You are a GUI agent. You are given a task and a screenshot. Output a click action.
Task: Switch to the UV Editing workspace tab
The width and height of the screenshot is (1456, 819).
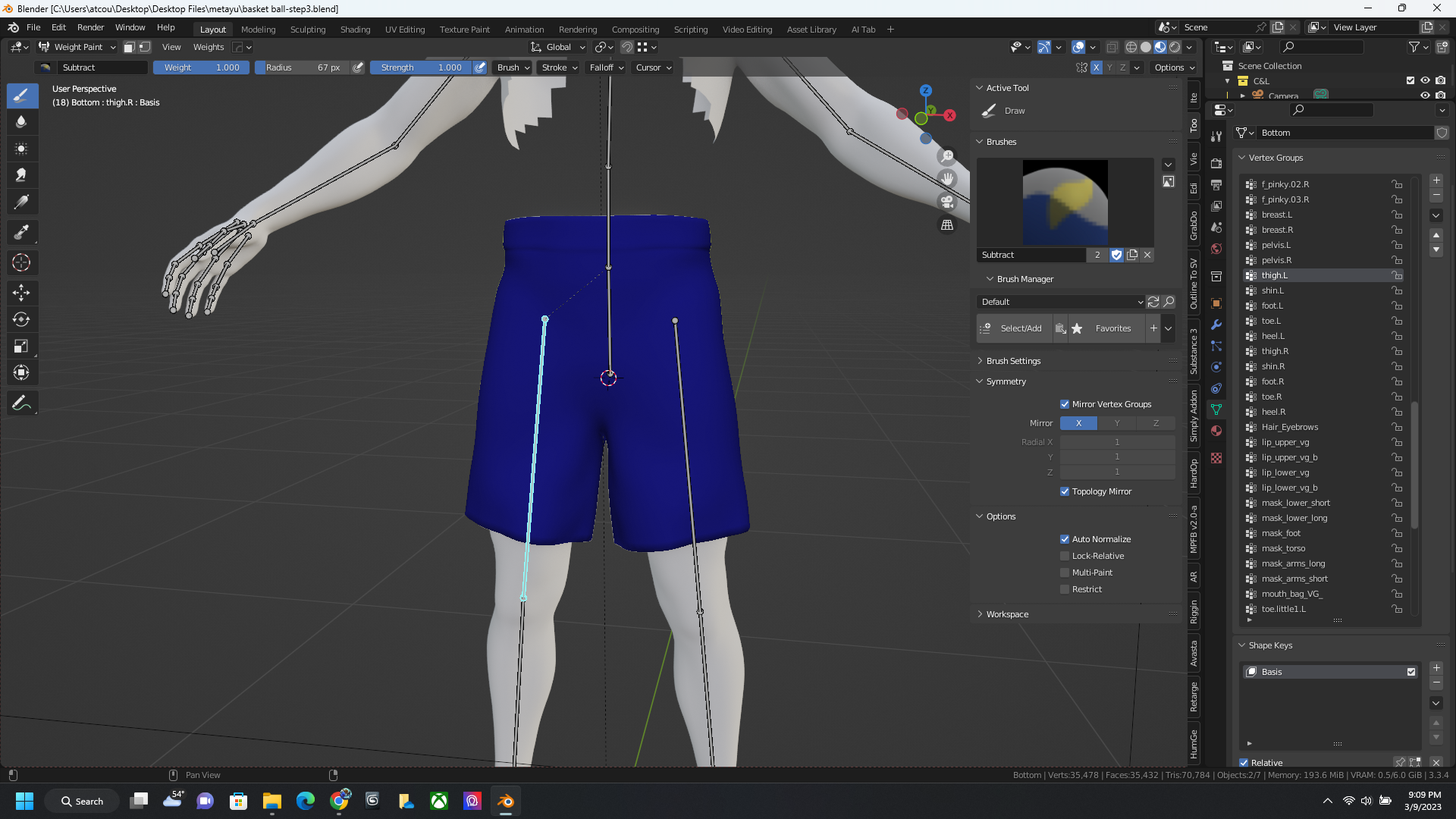pyautogui.click(x=405, y=30)
